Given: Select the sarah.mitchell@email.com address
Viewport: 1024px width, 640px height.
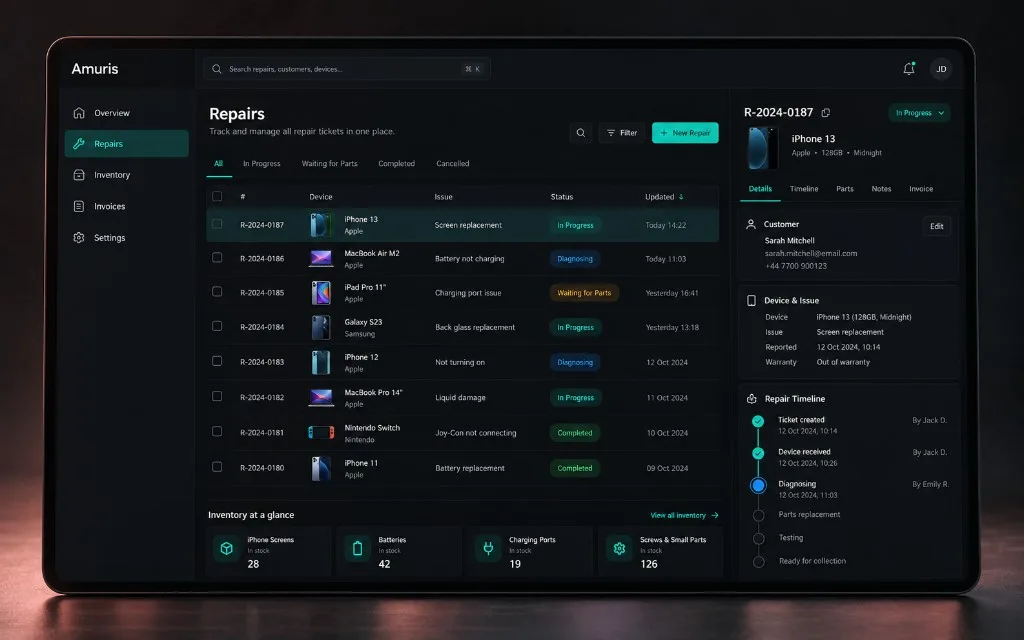Looking at the screenshot, I should pos(811,253).
